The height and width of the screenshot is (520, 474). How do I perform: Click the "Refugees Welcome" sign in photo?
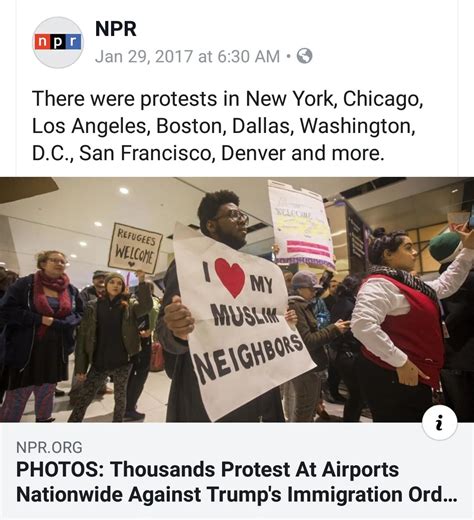(x=135, y=248)
